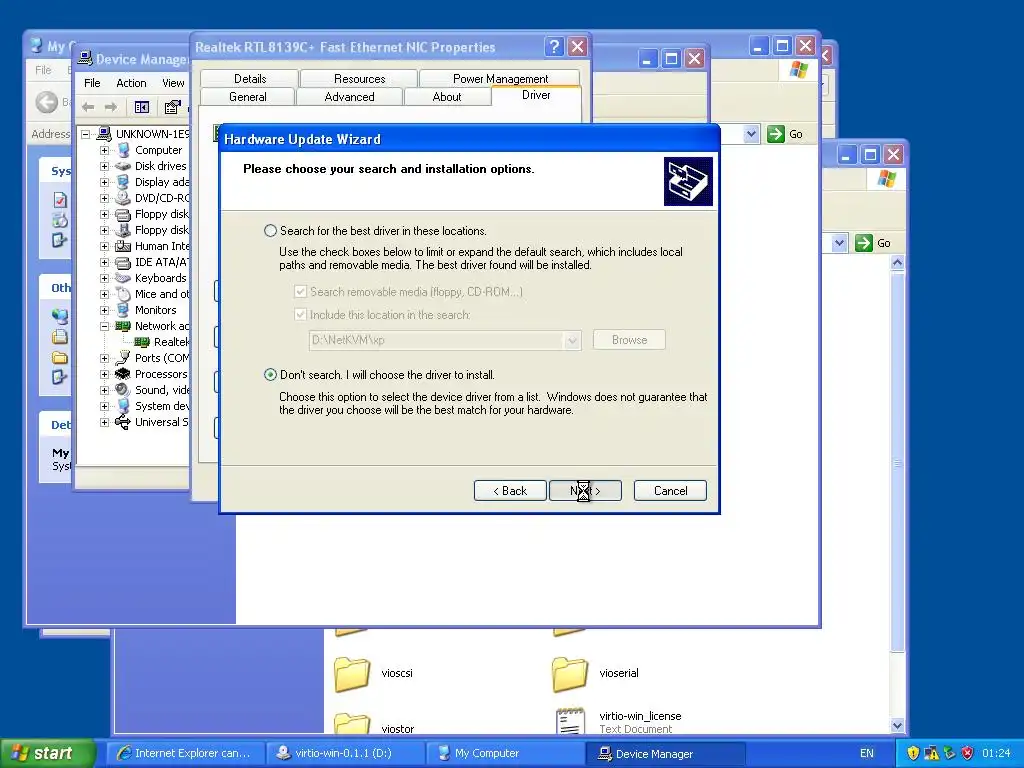Click the Device Manager back arrow icon
The image size is (1024, 768).
(88, 107)
